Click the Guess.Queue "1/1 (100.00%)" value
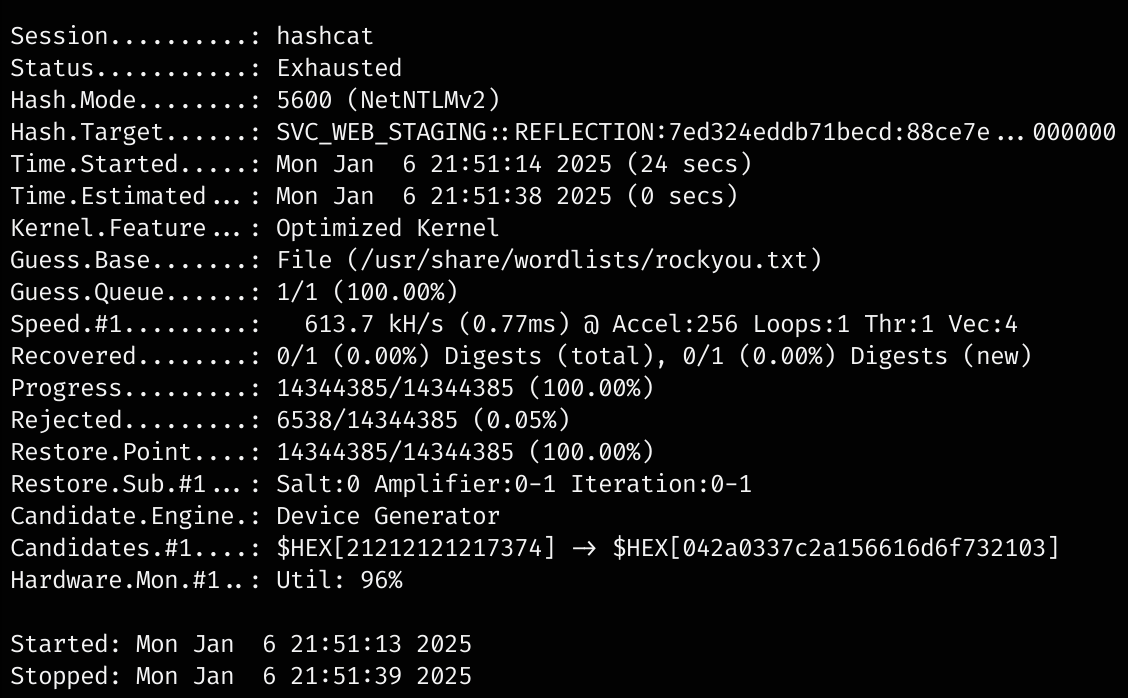 [x=367, y=292]
